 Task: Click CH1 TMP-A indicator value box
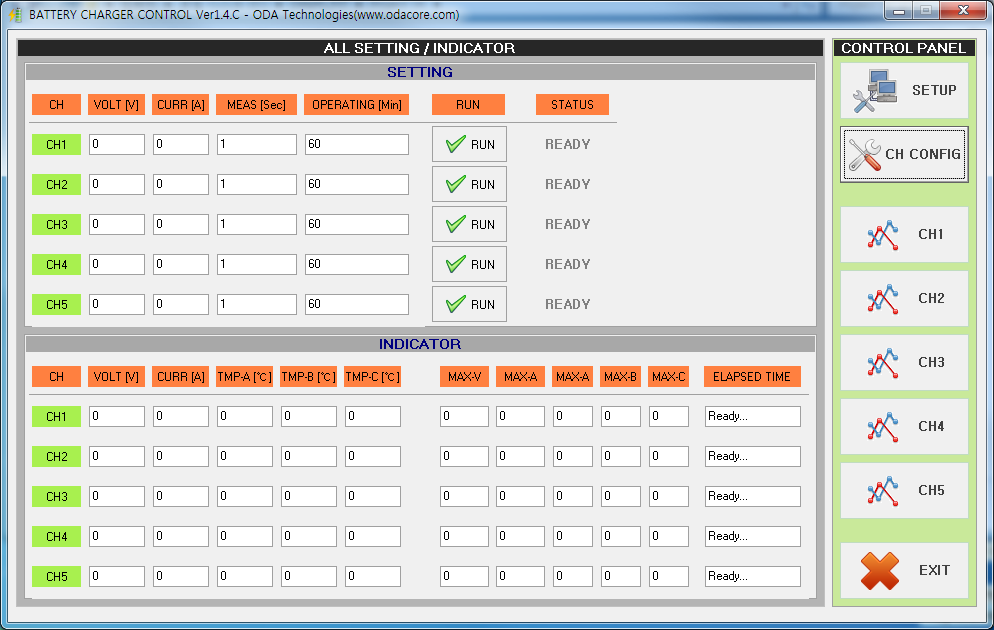pyautogui.click(x=245, y=416)
